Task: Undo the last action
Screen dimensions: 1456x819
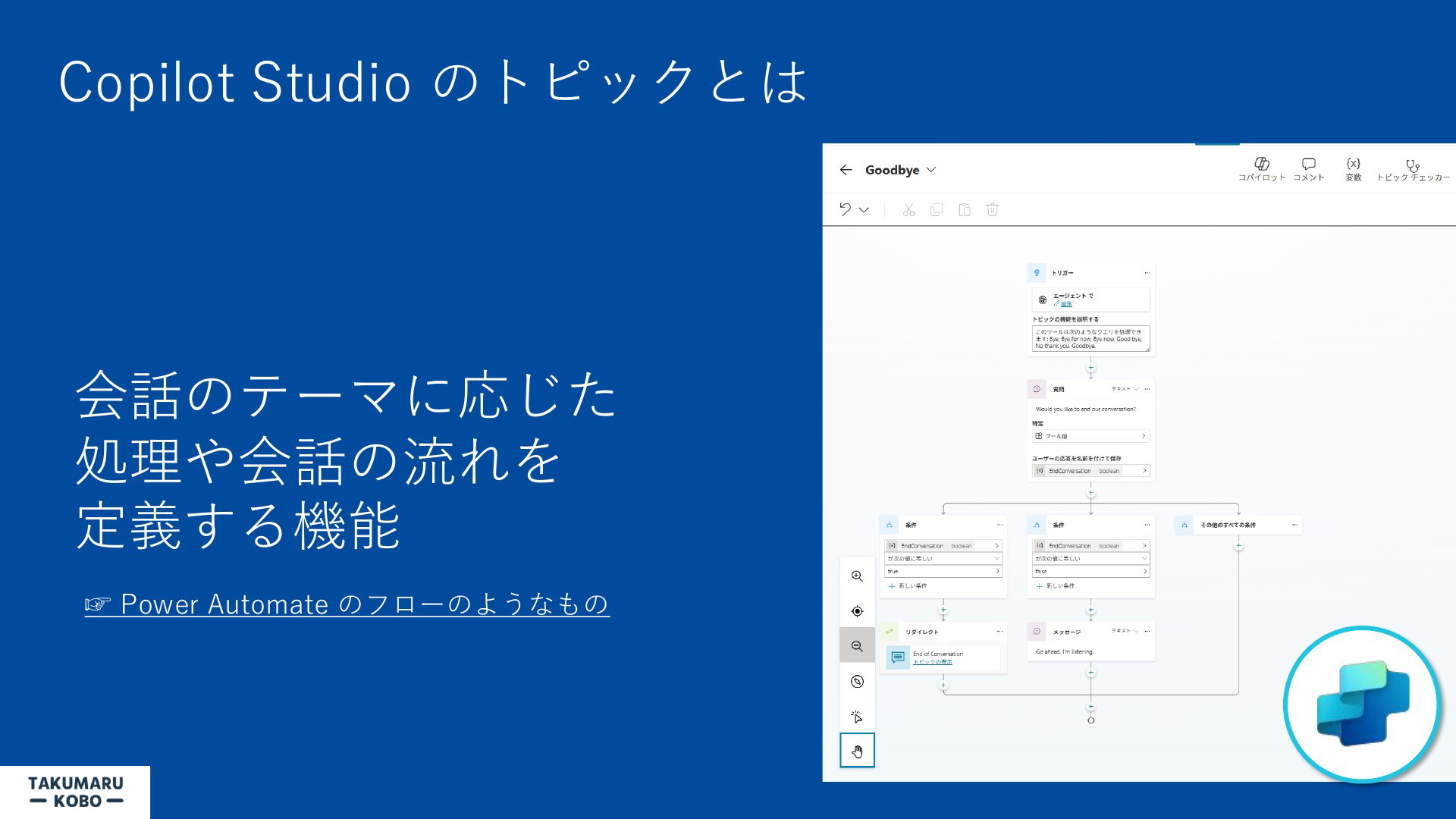Action: [845, 209]
